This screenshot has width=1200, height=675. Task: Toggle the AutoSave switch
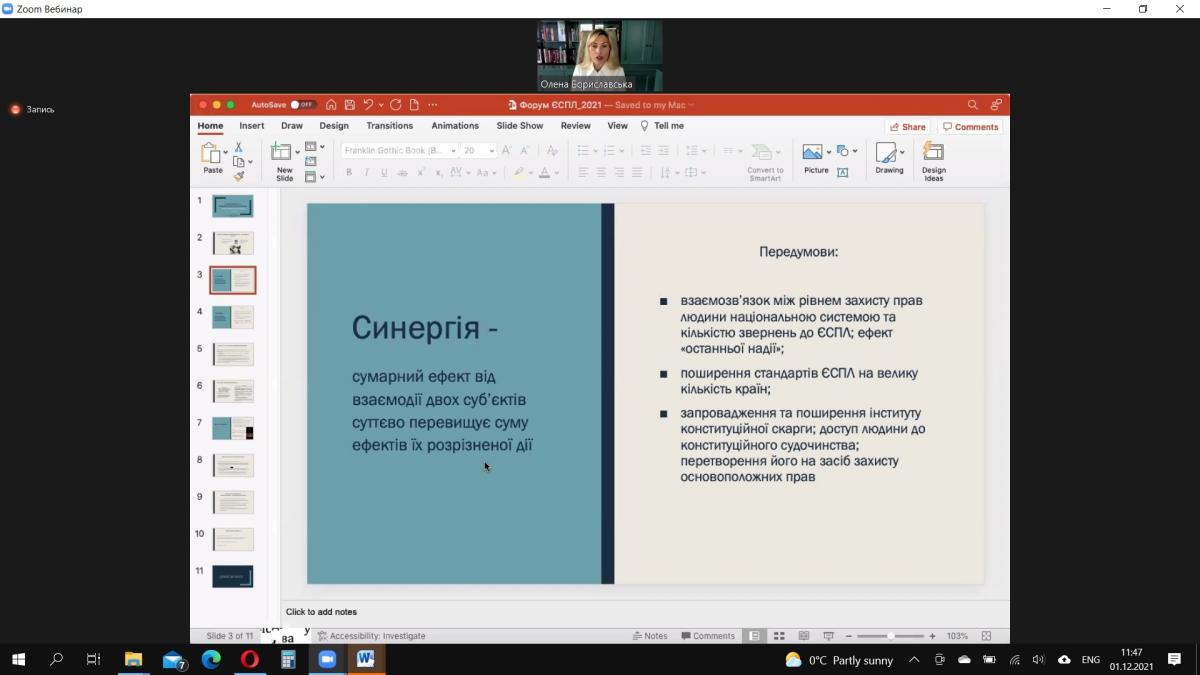point(302,105)
